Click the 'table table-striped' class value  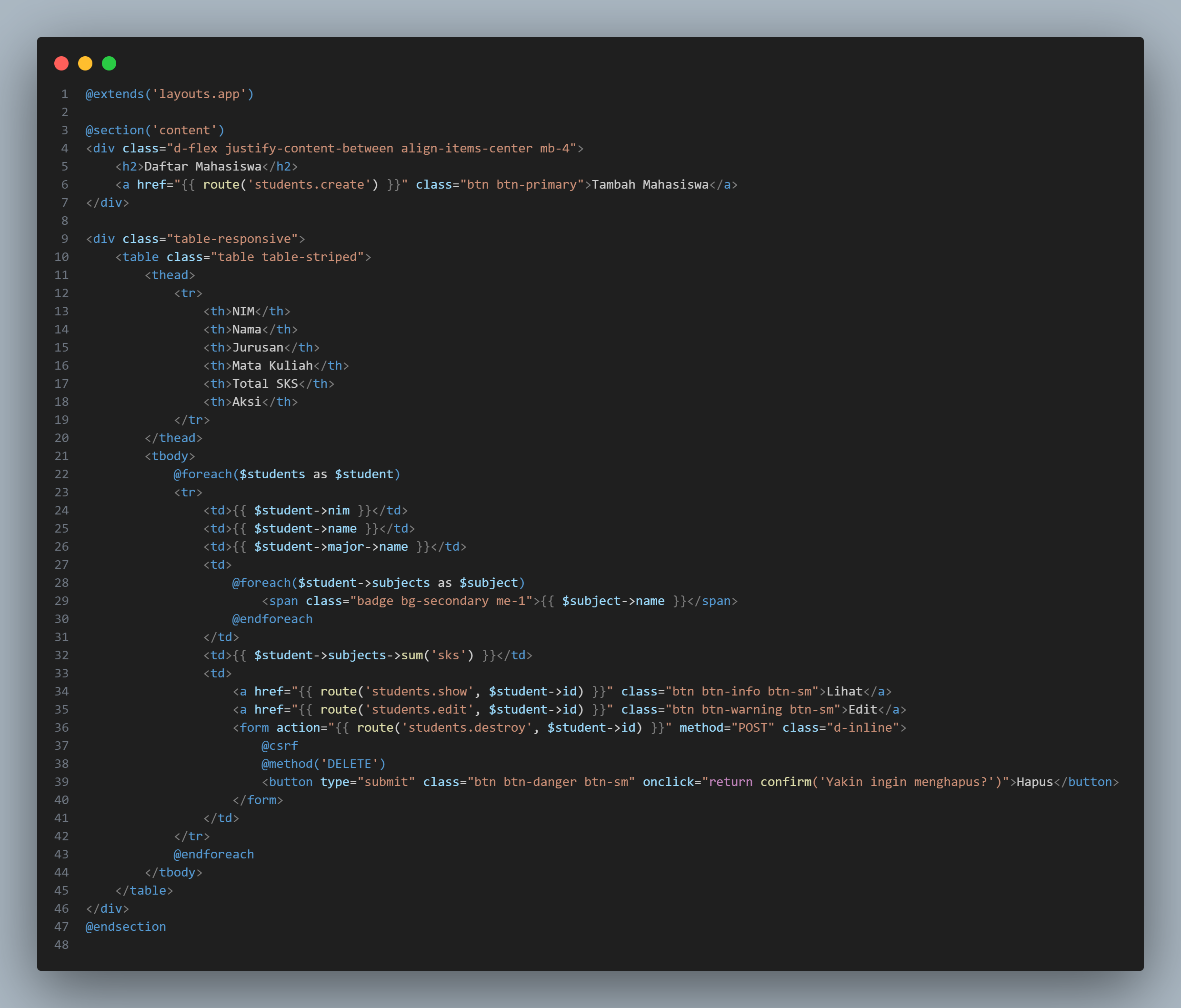point(287,257)
